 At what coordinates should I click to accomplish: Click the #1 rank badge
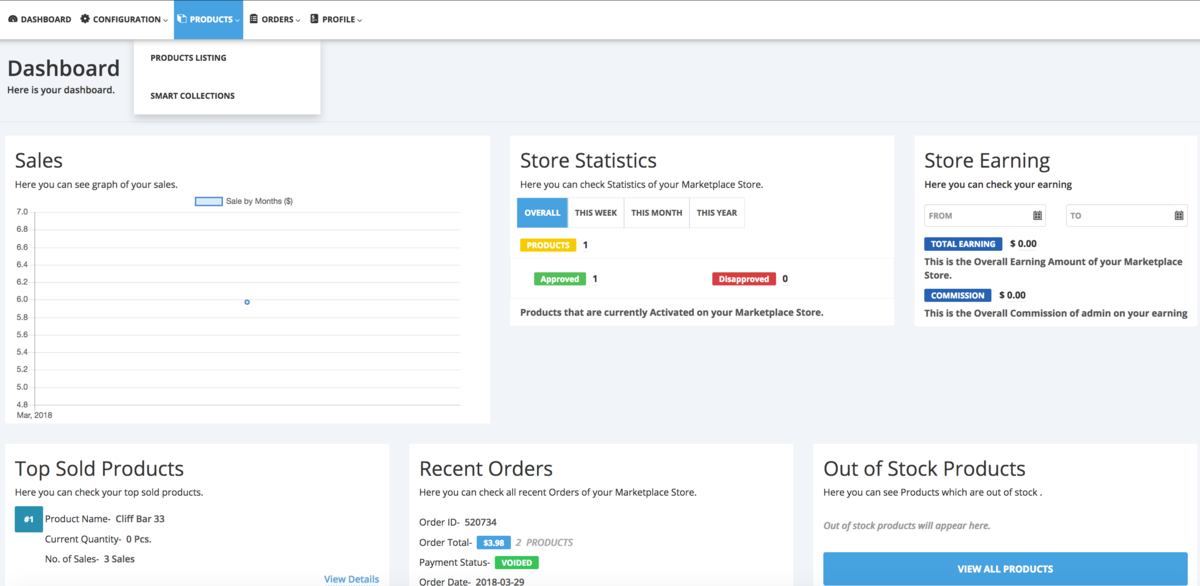coord(29,519)
